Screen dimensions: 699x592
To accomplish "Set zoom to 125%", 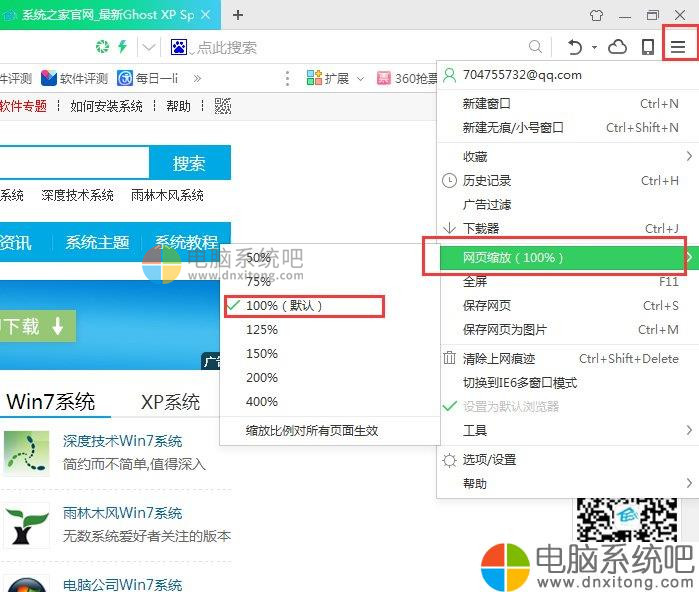I will (x=330, y=329).
